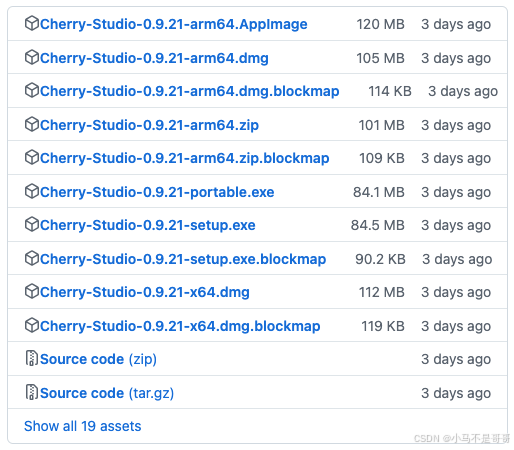The width and height of the screenshot is (514, 450).
Task: Click the 112 MB size of x64.dmg
Action: click(382, 292)
